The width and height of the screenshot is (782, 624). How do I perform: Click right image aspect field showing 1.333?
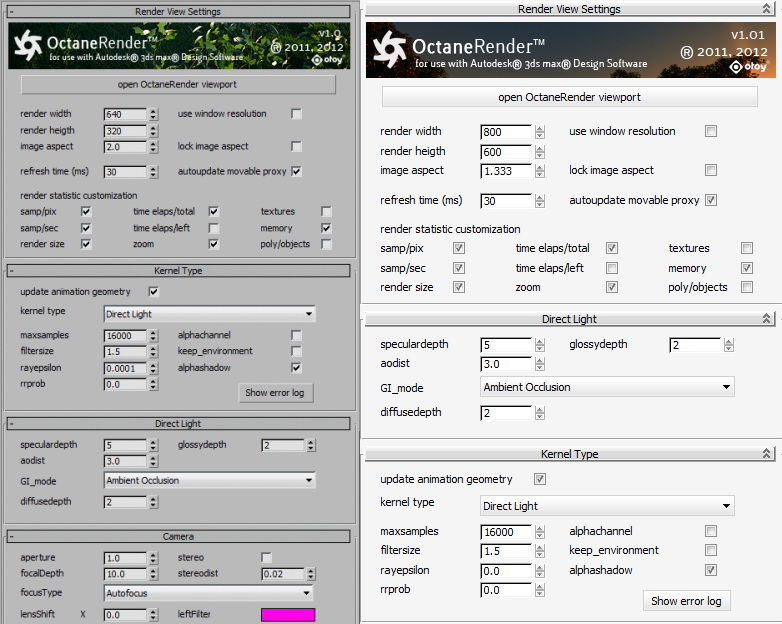(x=506, y=171)
